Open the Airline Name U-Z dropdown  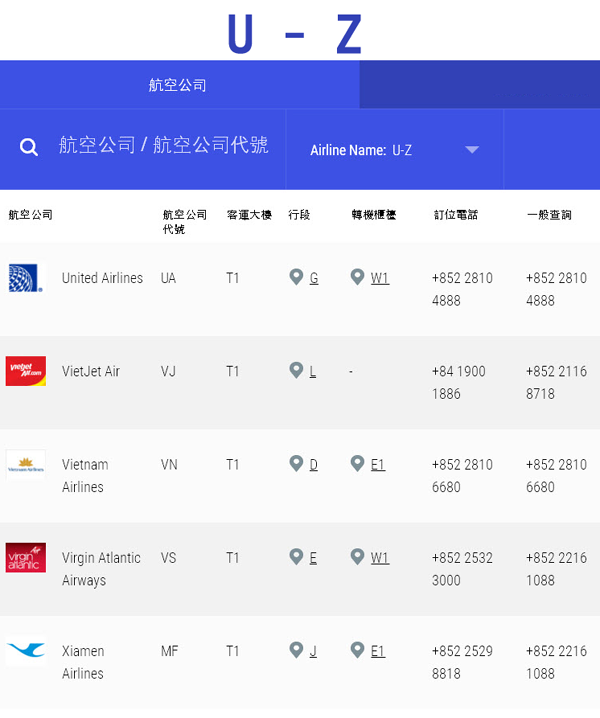point(394,150)
